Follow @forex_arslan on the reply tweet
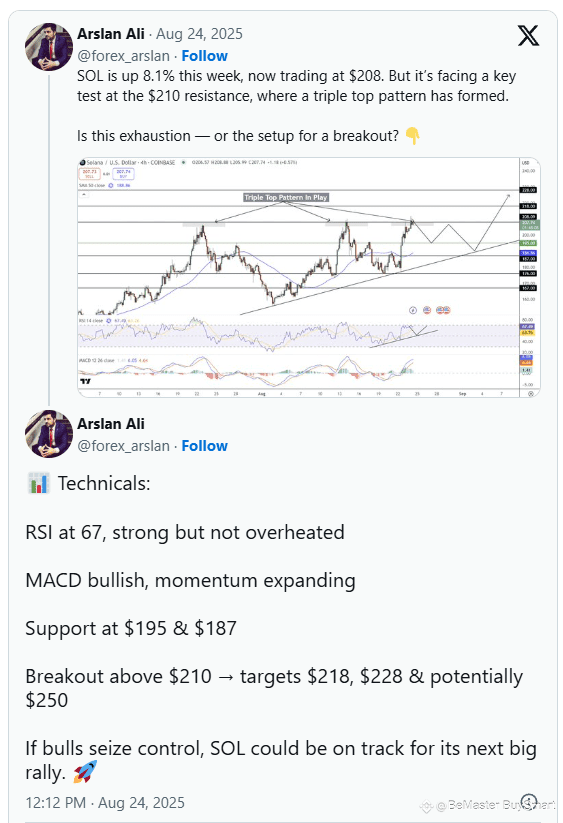The image size is (563, 823). [204, 446]
